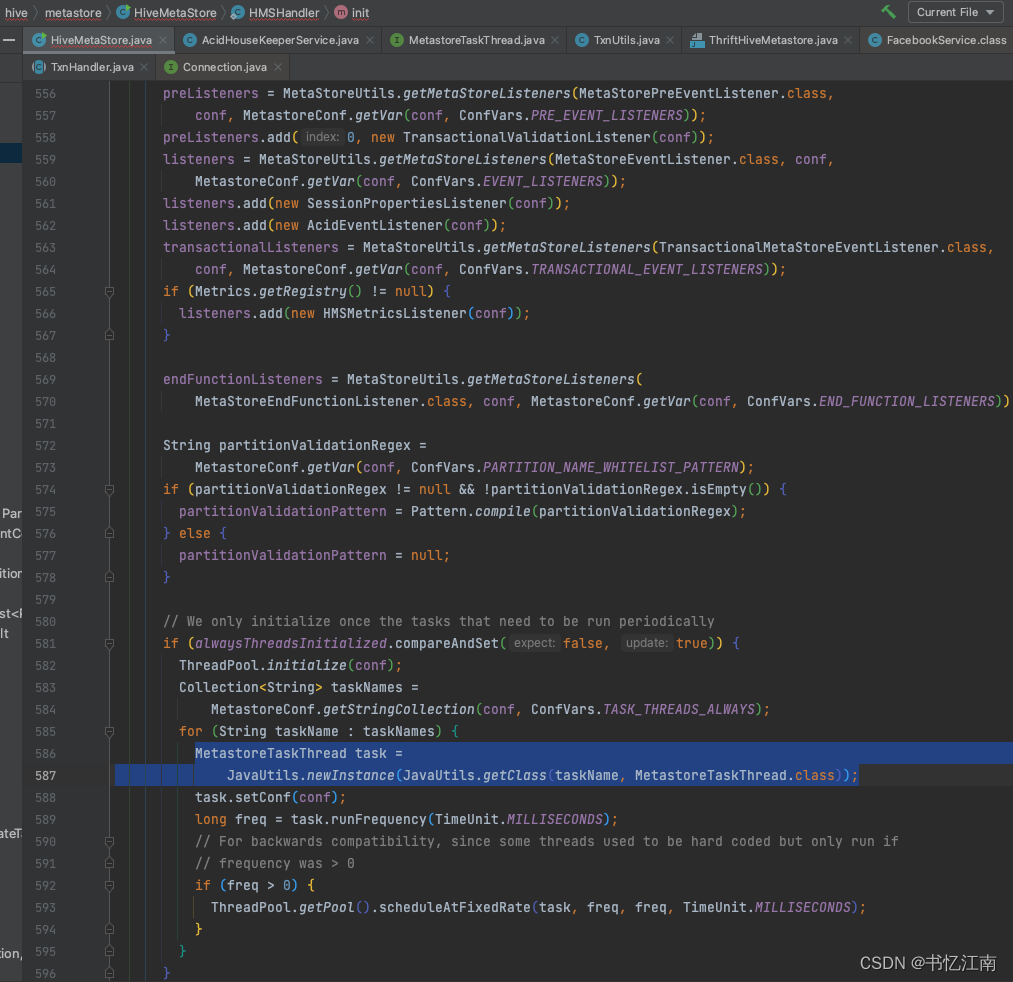The width and height of the screenshot is (1013, 982).
Task: Collapse the if block at line 565
Action: (x=109, y=292)
